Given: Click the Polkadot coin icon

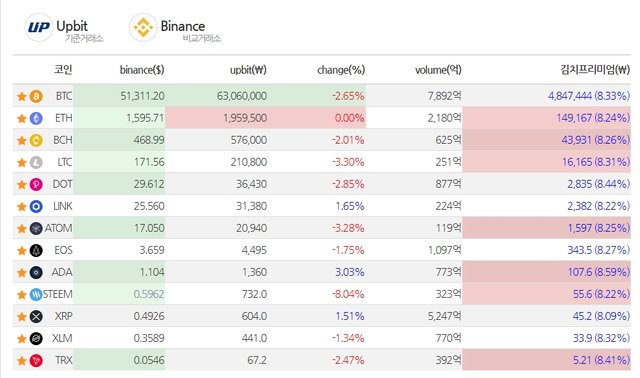Looking at the screenshot, I should click(x=36, y=185).
